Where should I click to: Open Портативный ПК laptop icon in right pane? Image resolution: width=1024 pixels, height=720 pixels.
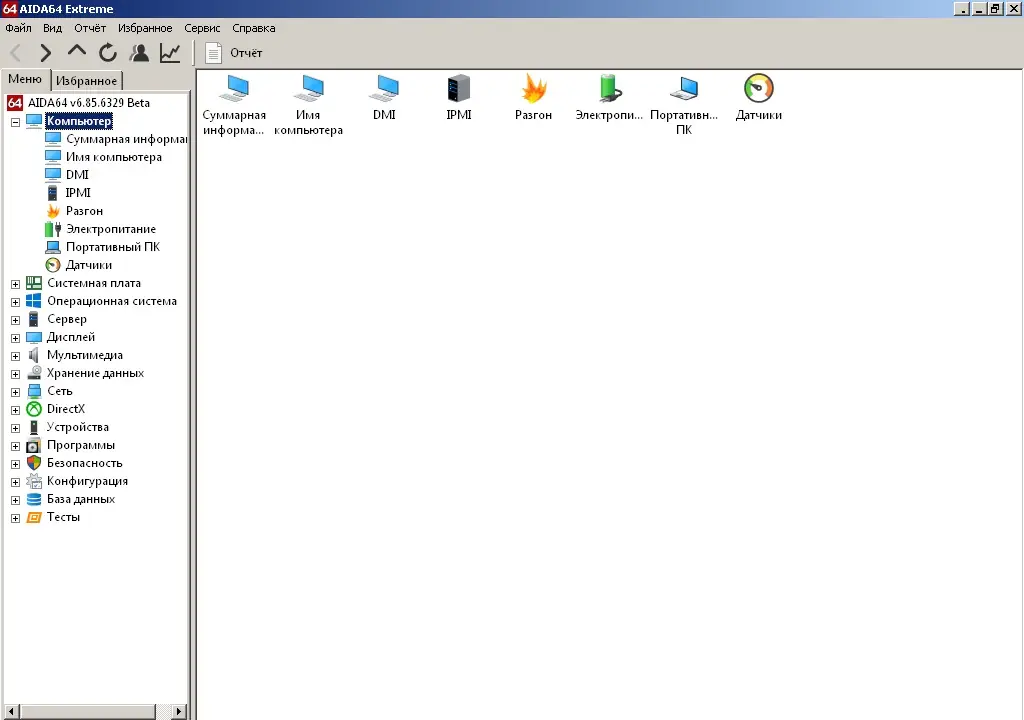tap(684, 105)
